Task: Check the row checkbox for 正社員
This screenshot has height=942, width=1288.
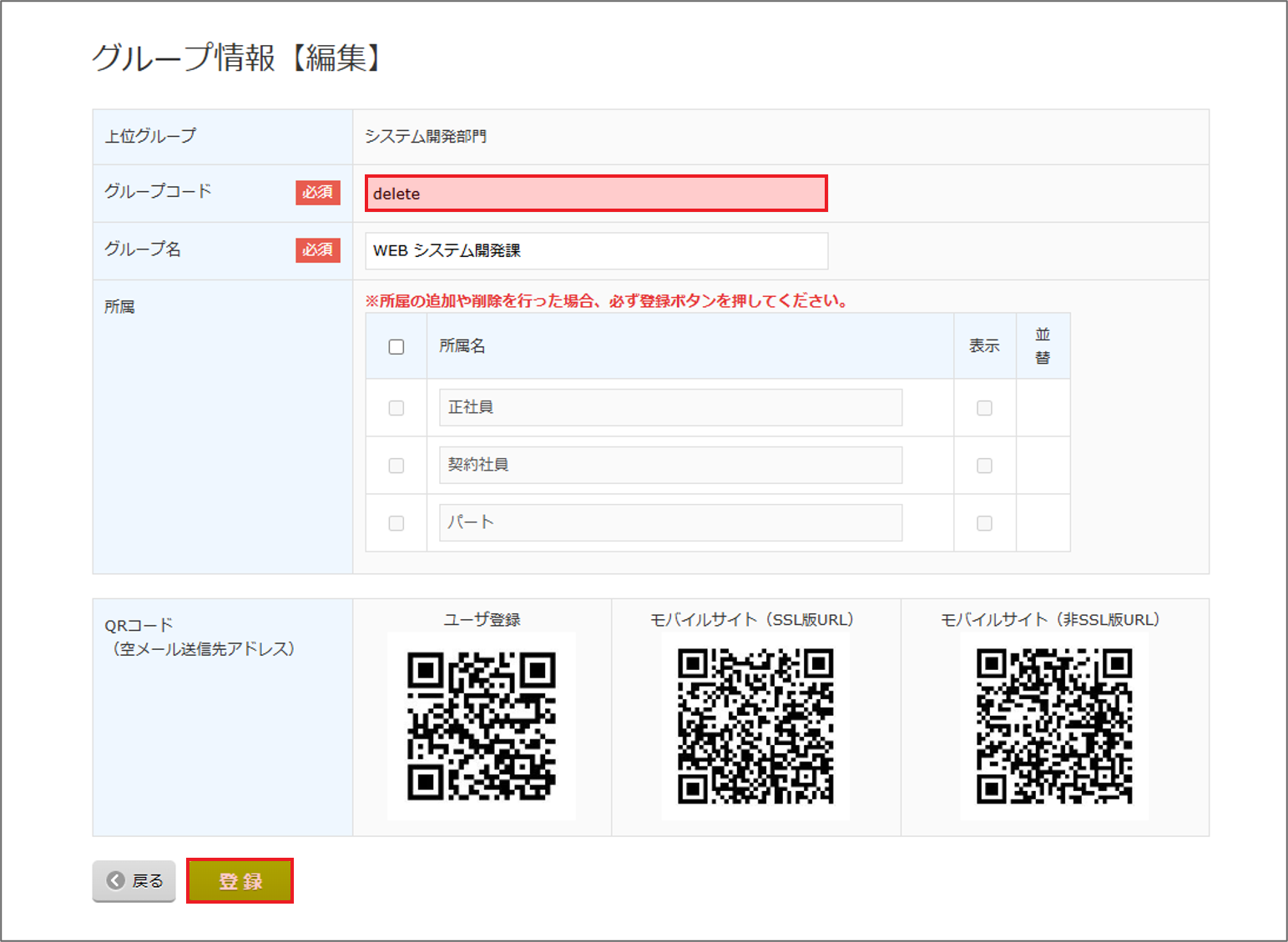Action: pos(397,408)
